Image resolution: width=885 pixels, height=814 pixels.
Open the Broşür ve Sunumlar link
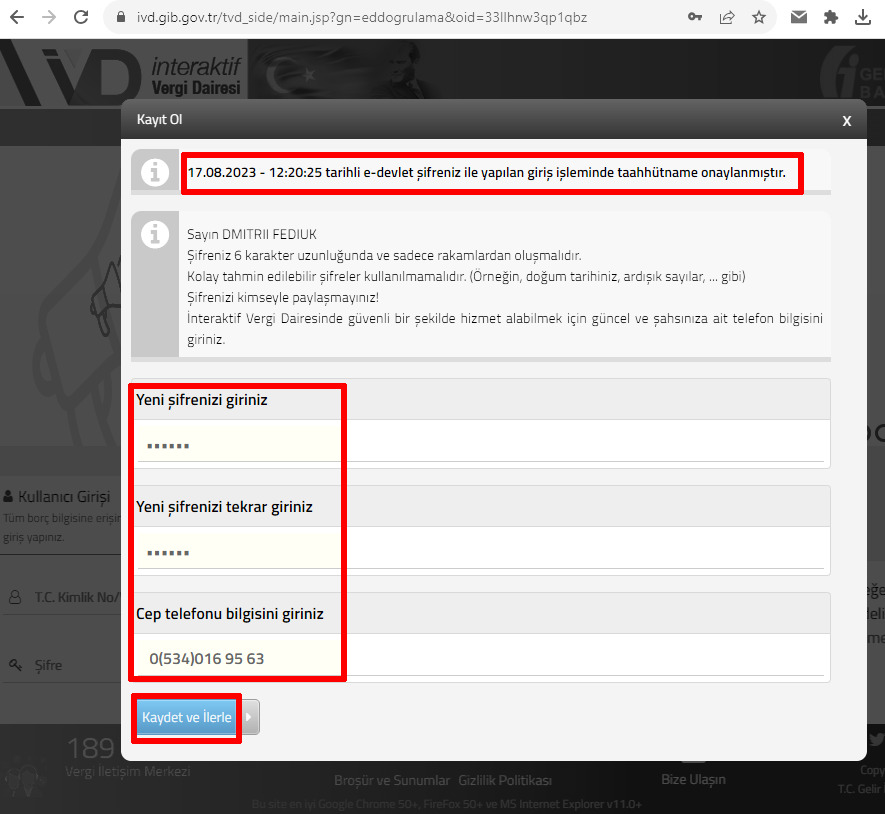point(392,780)
